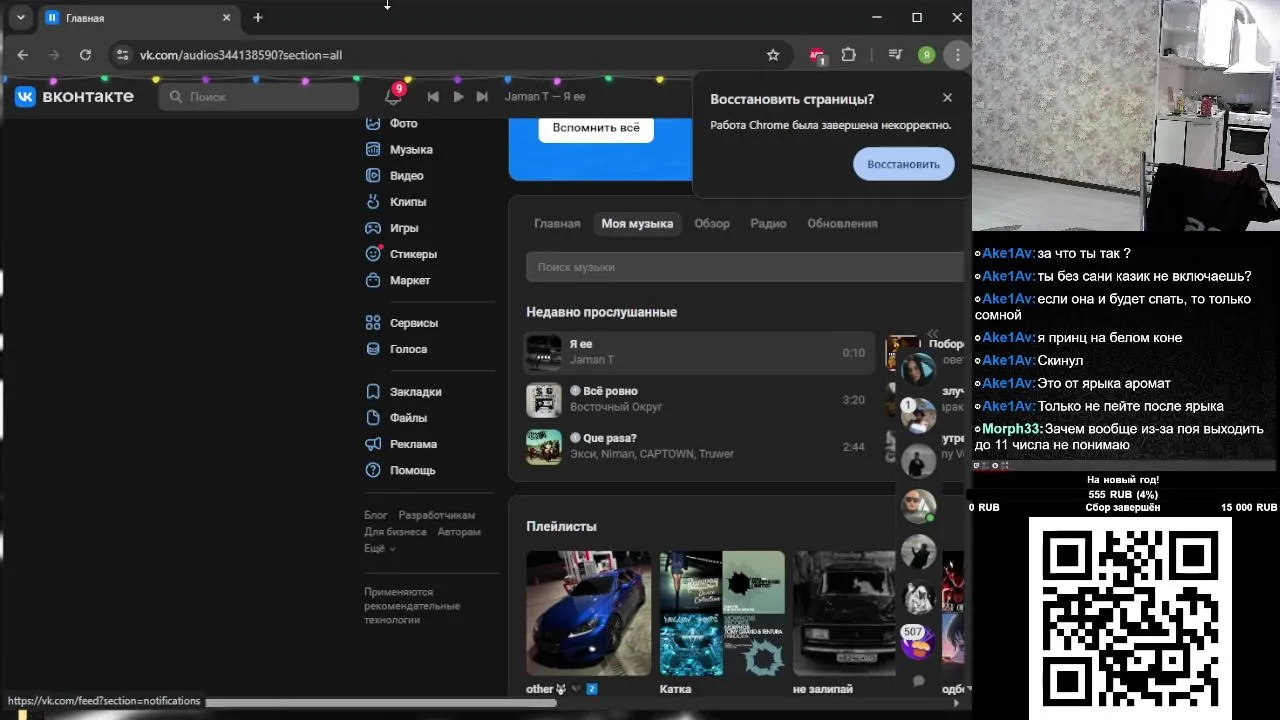
Task: View site information icon in address bar
Action: pyautogui.click(x=121, y=55)
